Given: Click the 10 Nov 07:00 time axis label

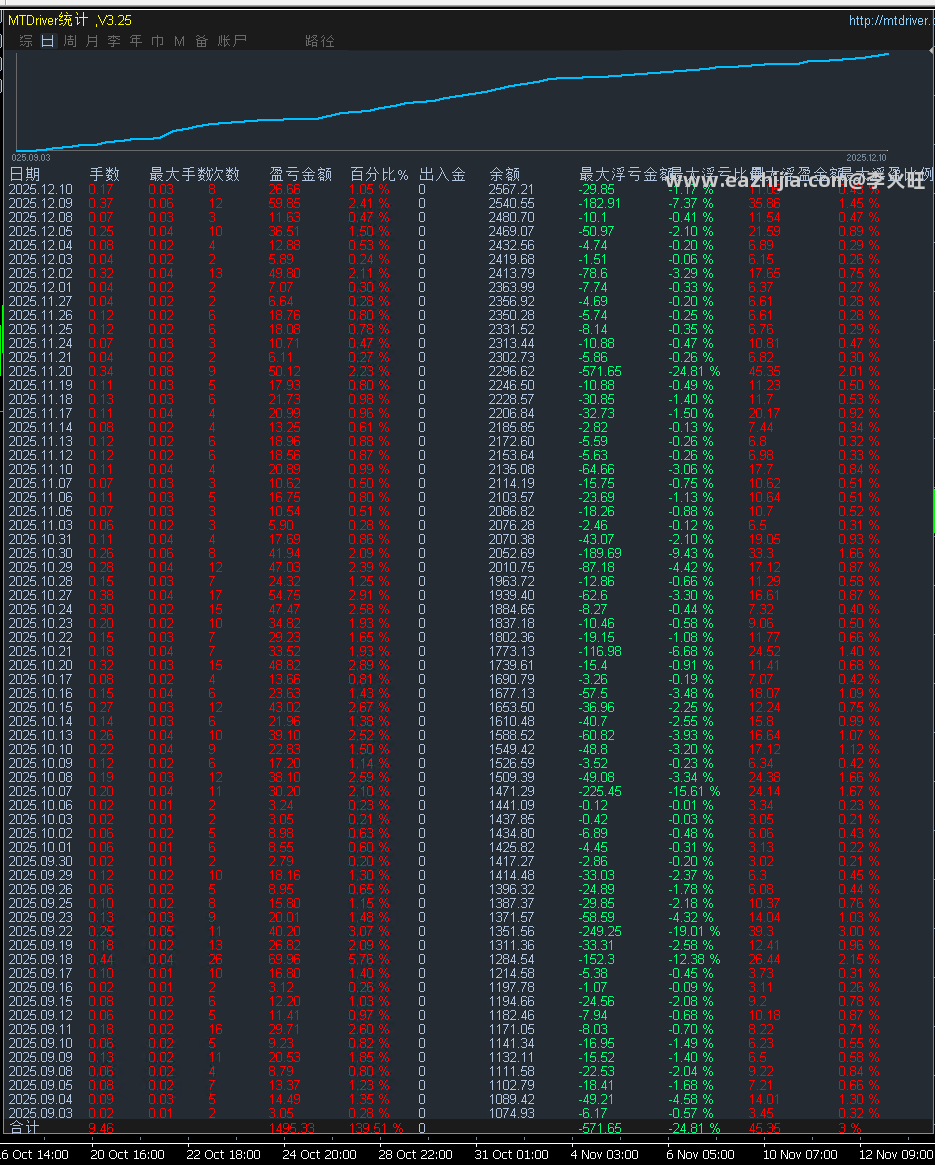Looking at the screenshot, I should click(x=800, y=1155).
